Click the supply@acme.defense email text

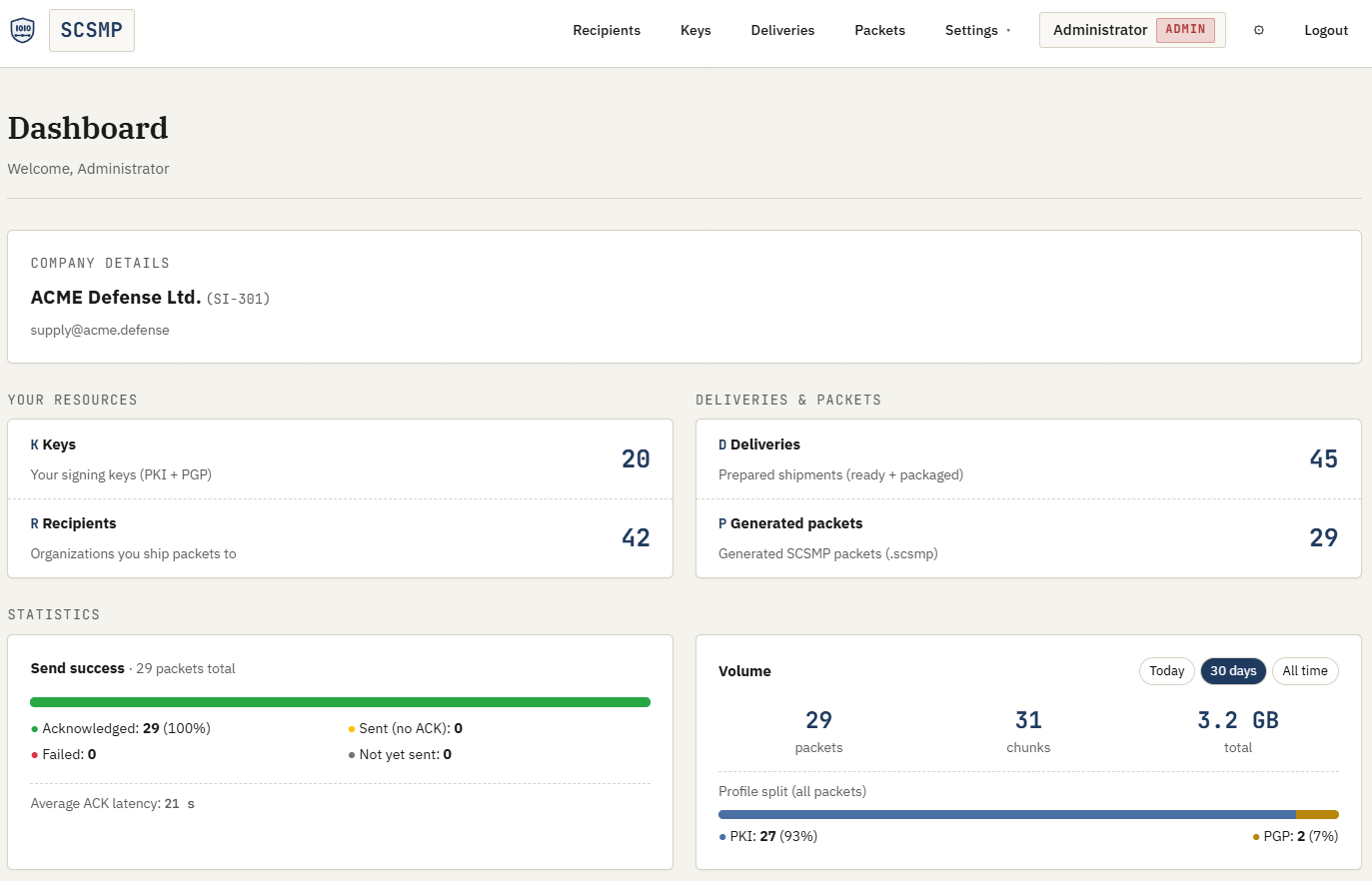click(100, 331)
